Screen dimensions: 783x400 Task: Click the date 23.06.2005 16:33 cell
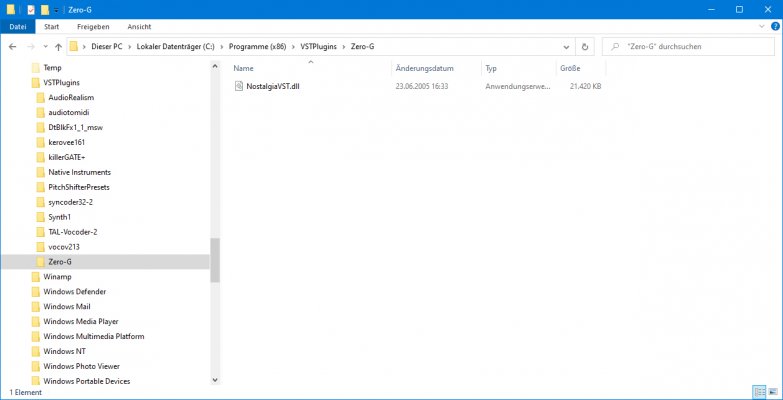421,86
